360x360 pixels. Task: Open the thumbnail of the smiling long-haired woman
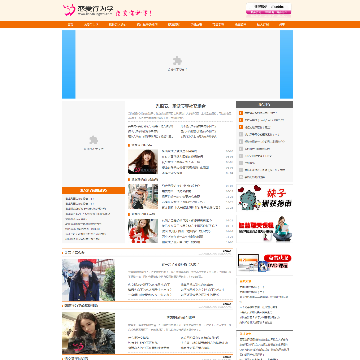coord(143,162)
